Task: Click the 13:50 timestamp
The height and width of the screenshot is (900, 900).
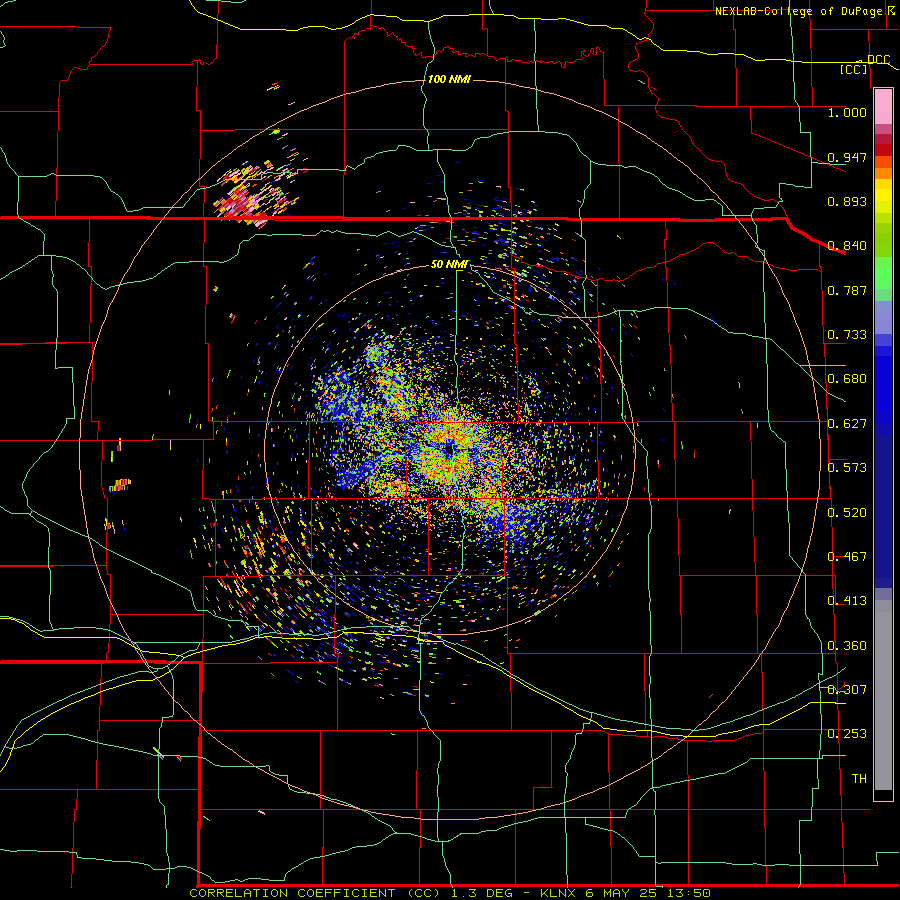Action: [x=691, y=893]
